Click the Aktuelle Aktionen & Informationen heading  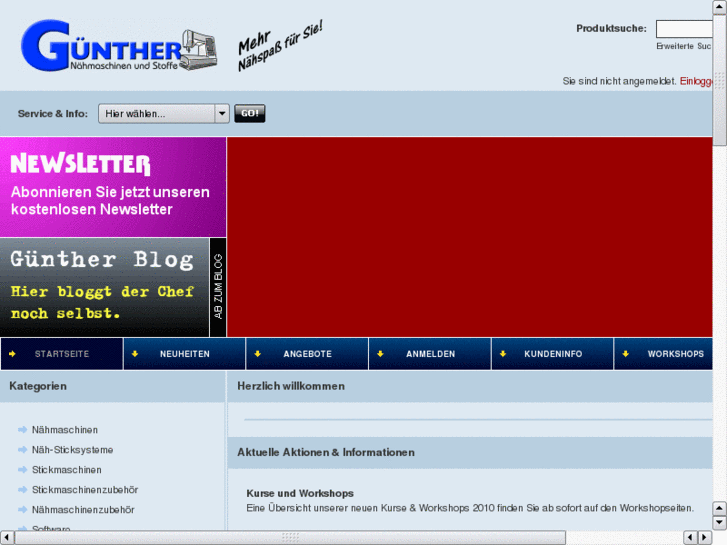(326, 452)
